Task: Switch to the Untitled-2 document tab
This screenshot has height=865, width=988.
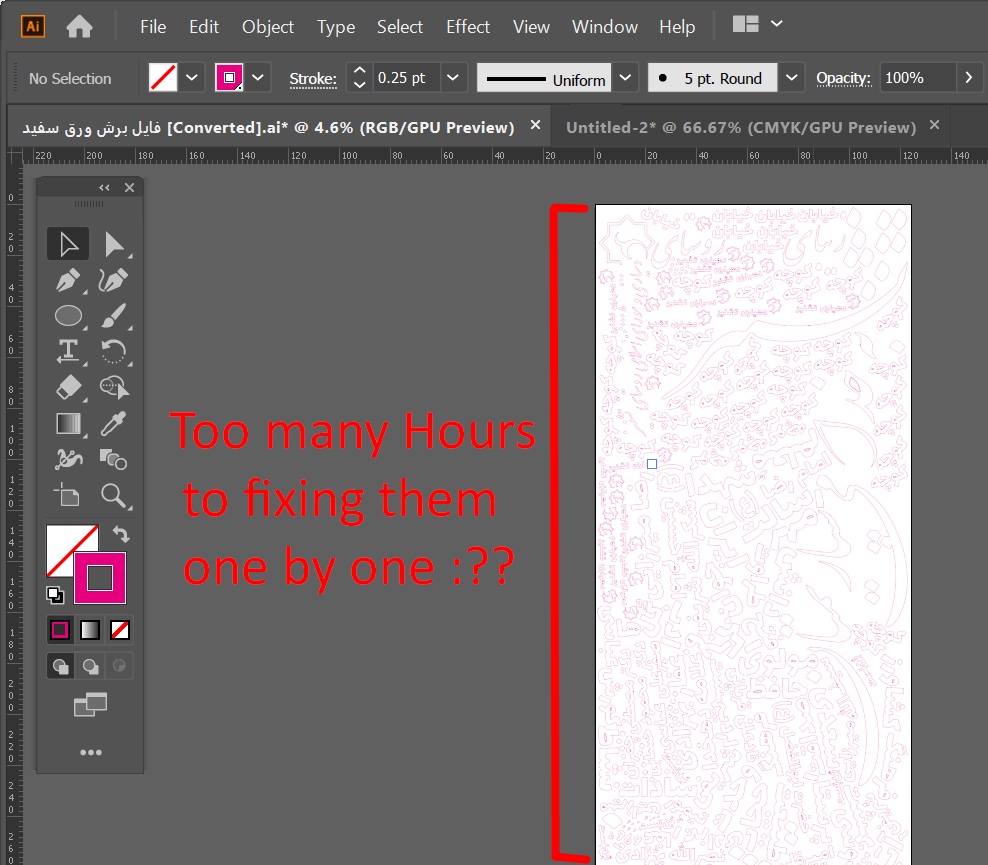Action: pyautogui.click(x=745, y=126)
